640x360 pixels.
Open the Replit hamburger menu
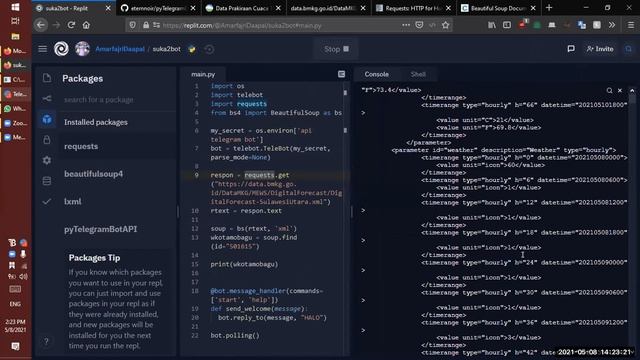pyautogui.click(x=42, y=49)
